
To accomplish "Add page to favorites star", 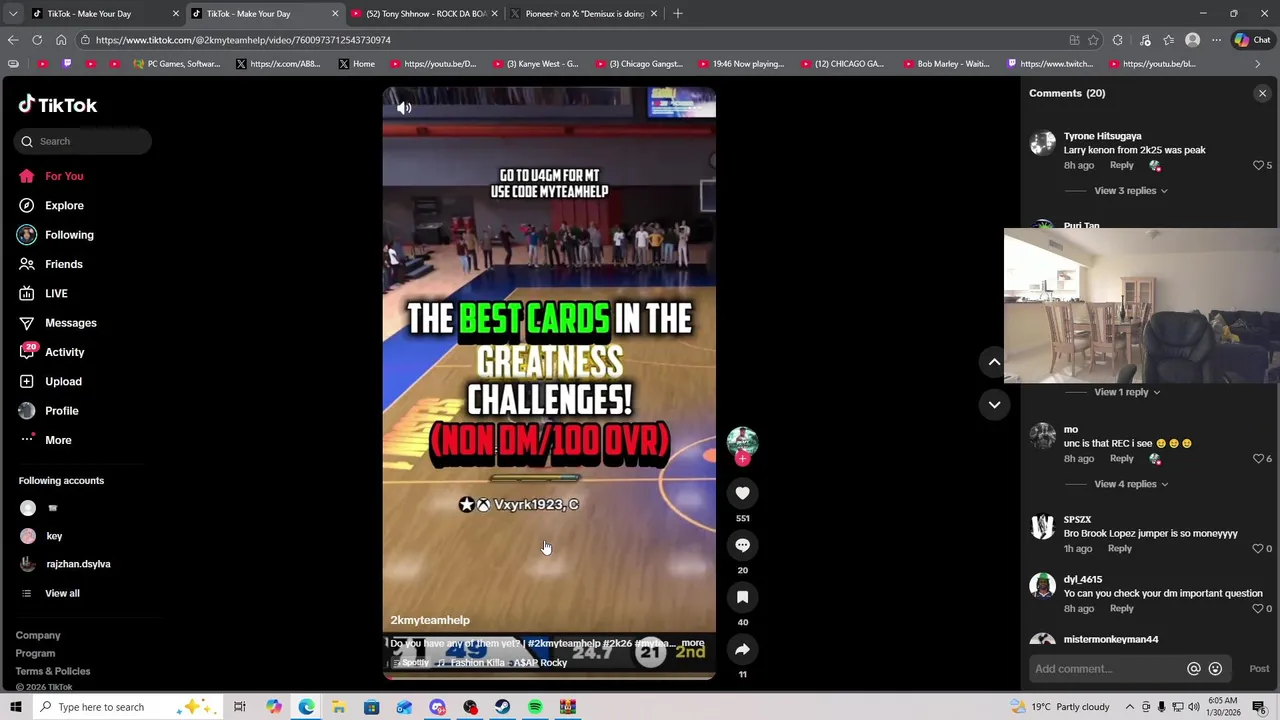I will [x=1094, y=40].
